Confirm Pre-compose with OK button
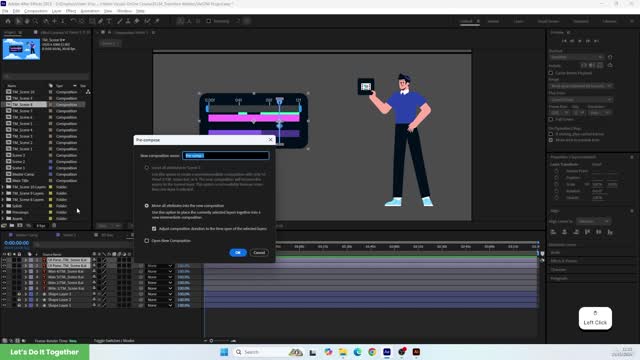 [238, 253]
